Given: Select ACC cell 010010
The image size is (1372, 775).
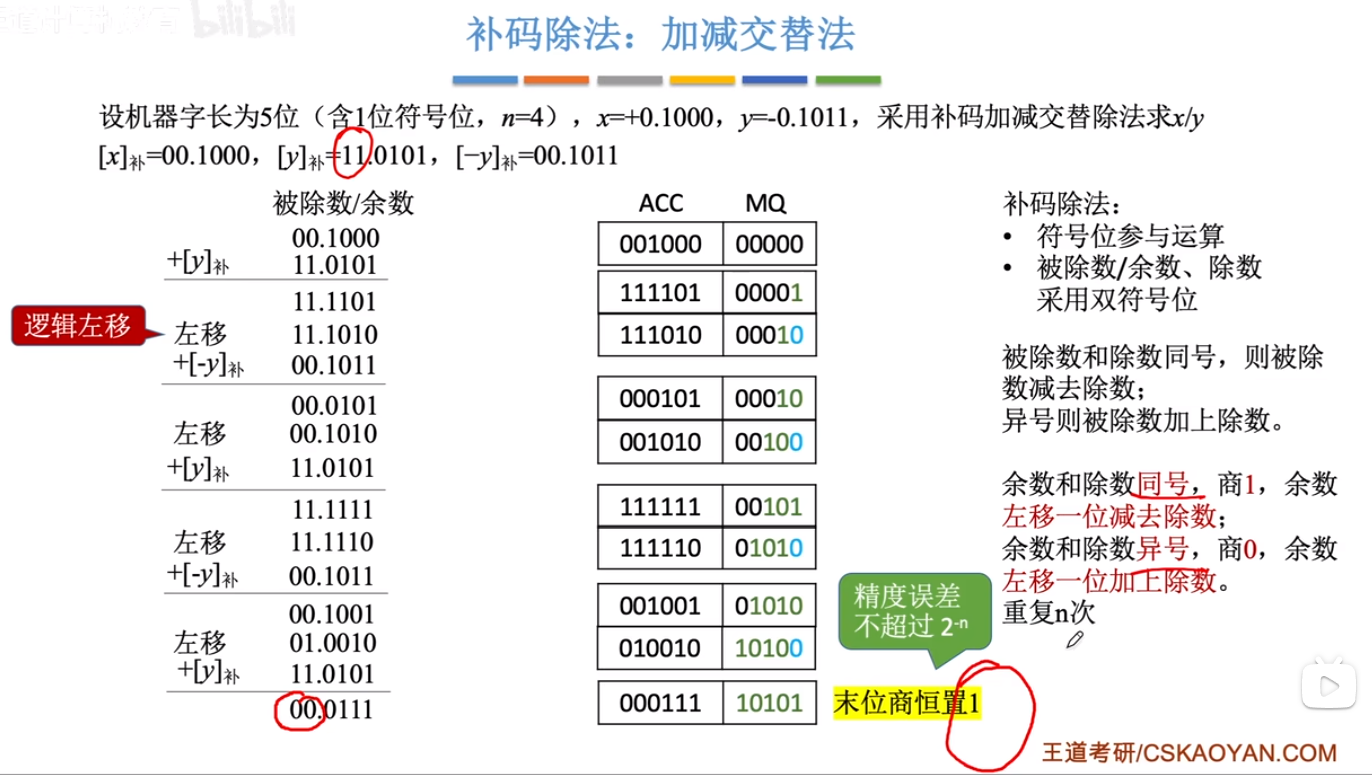Looking at the screenshot, I should tap(660, 648).
